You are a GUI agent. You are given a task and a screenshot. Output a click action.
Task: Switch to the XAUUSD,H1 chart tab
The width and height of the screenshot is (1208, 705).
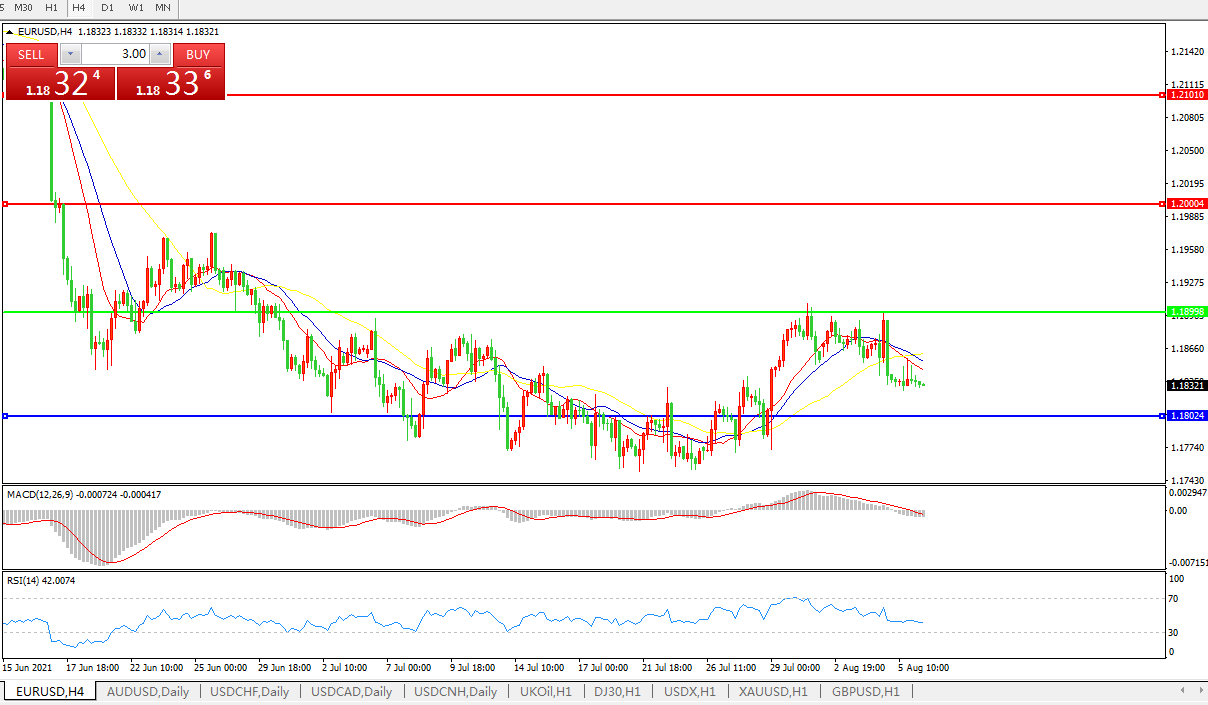[774, 691]
